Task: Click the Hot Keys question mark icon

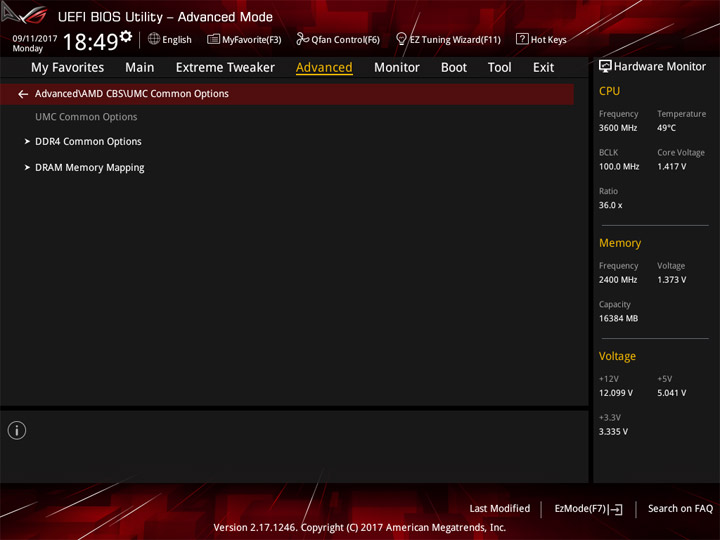Action: coord(522,39)
